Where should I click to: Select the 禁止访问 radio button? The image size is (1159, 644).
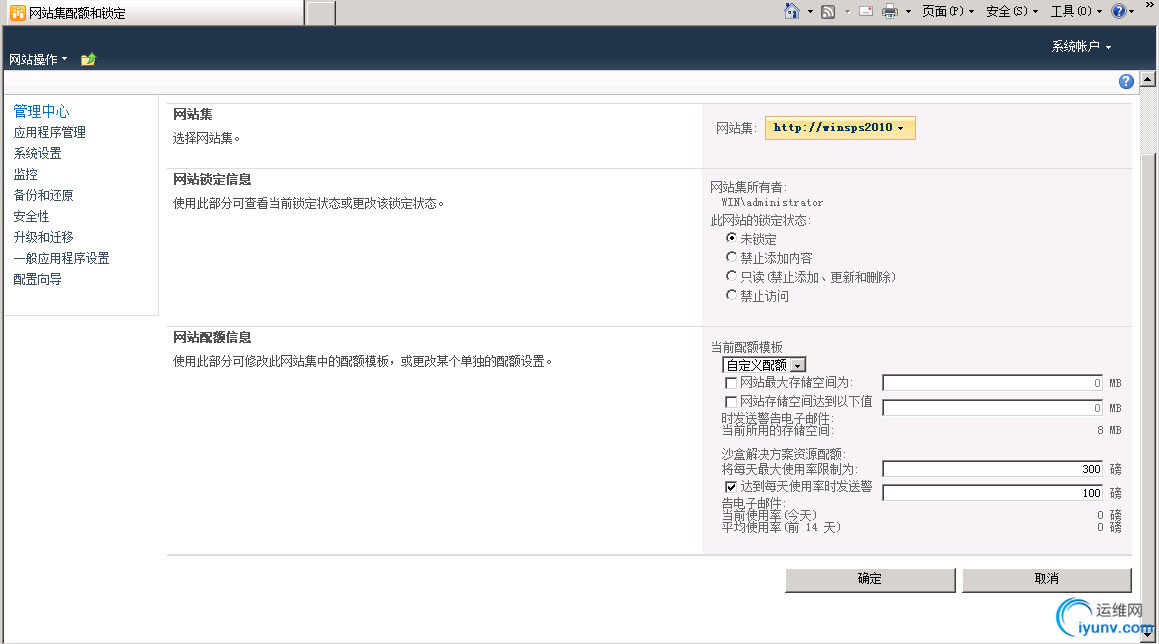coord(731,295)
